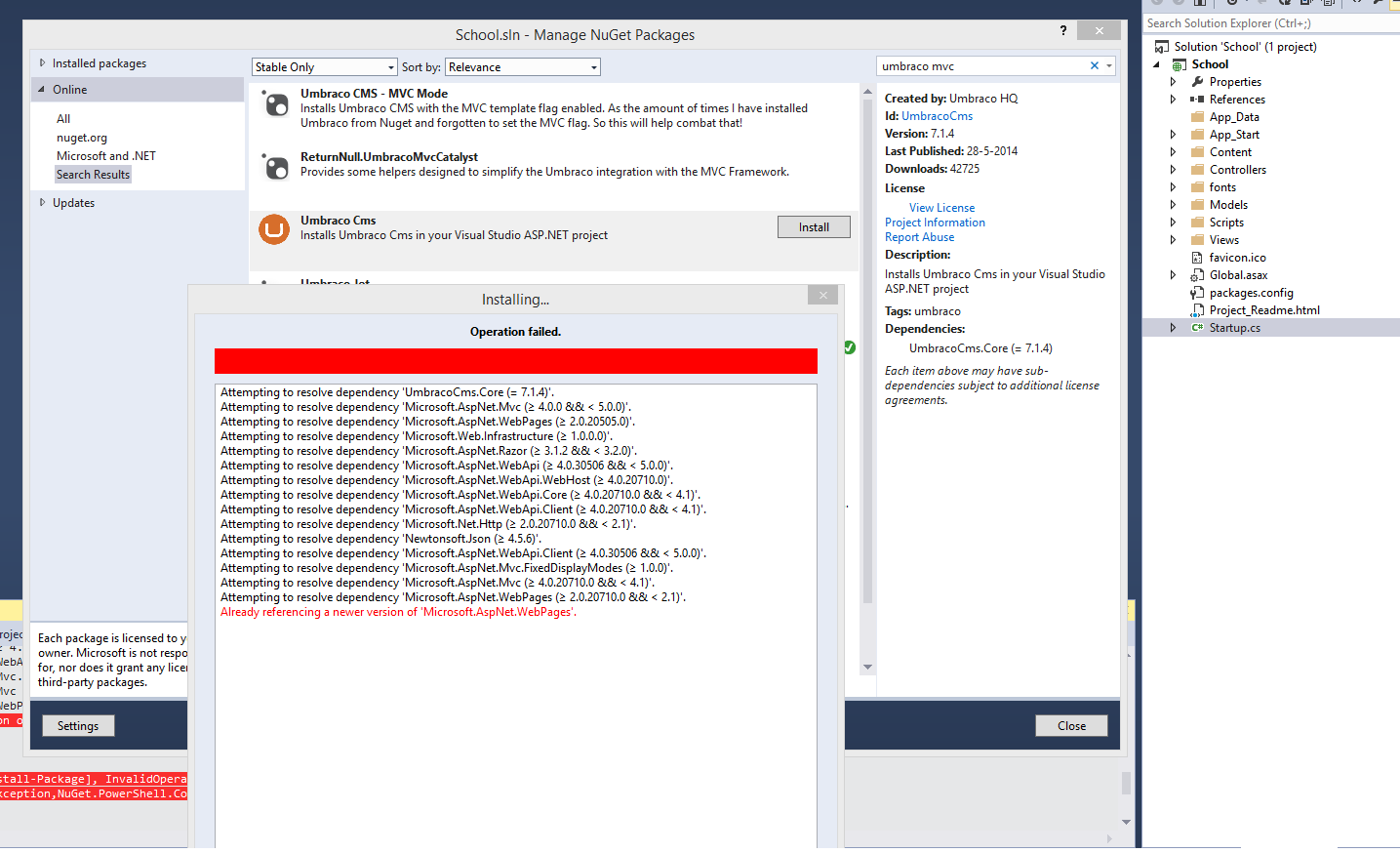The image size is (1400, 853).
Task: Click the Umbraco Cms orange package icon
Action: (x=274, y=229)
